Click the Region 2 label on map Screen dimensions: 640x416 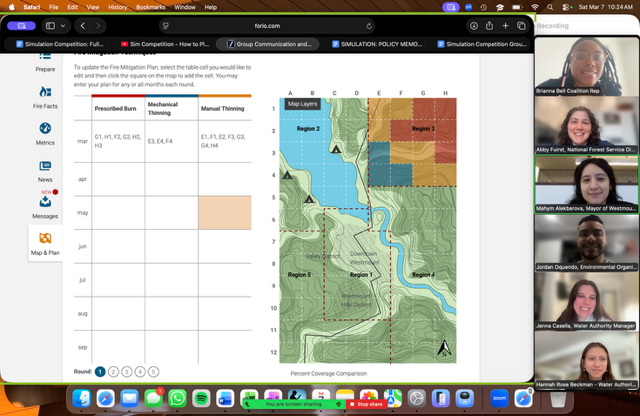pos(308,129)
